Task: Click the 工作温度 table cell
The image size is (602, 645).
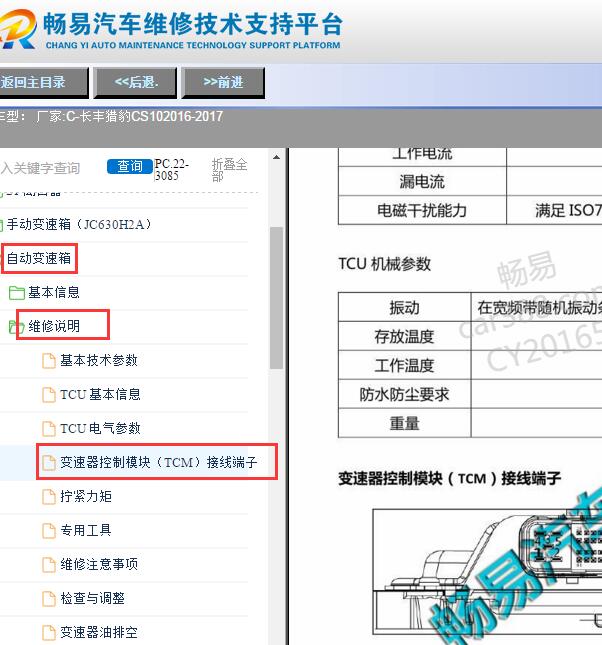Action: [x=404, y=365]
